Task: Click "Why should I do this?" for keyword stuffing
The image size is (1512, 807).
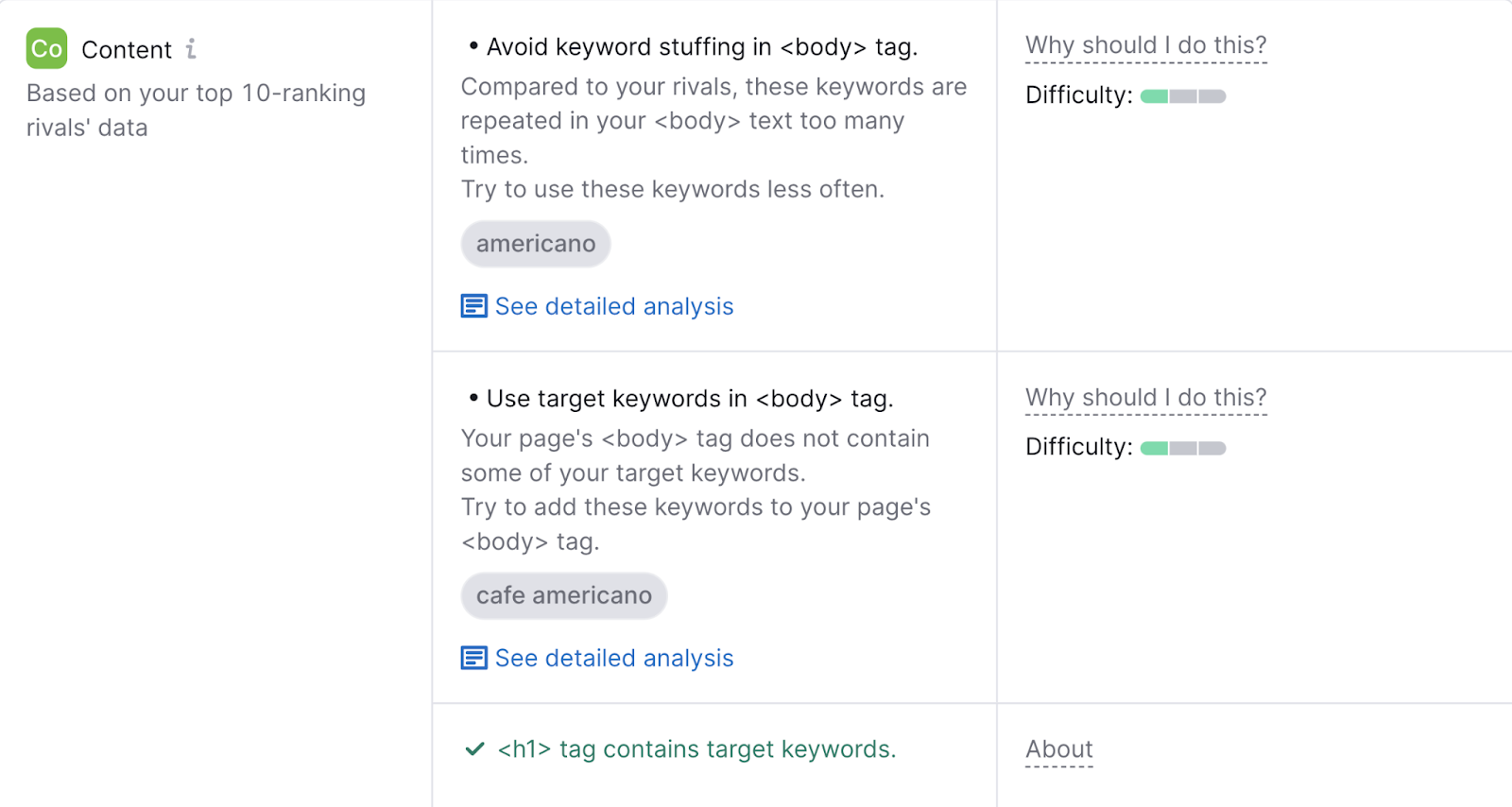Action: 1145,45
